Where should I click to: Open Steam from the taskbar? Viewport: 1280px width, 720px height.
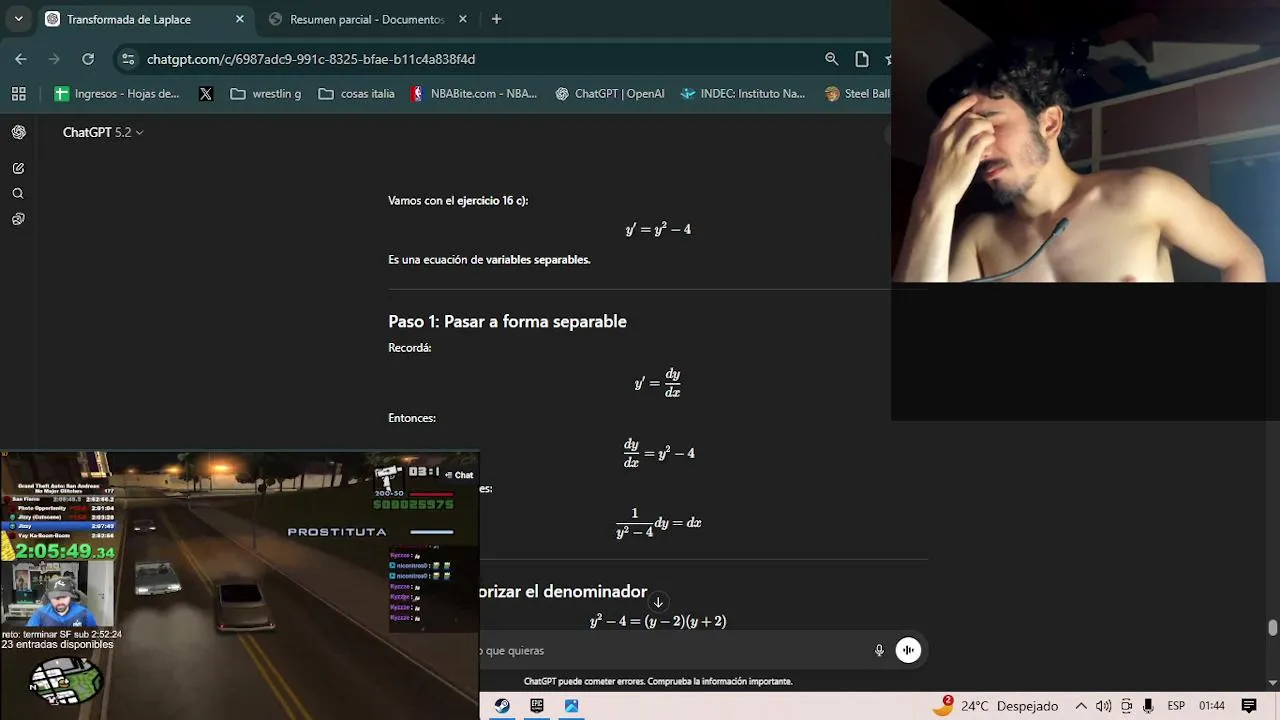[502, 705]
